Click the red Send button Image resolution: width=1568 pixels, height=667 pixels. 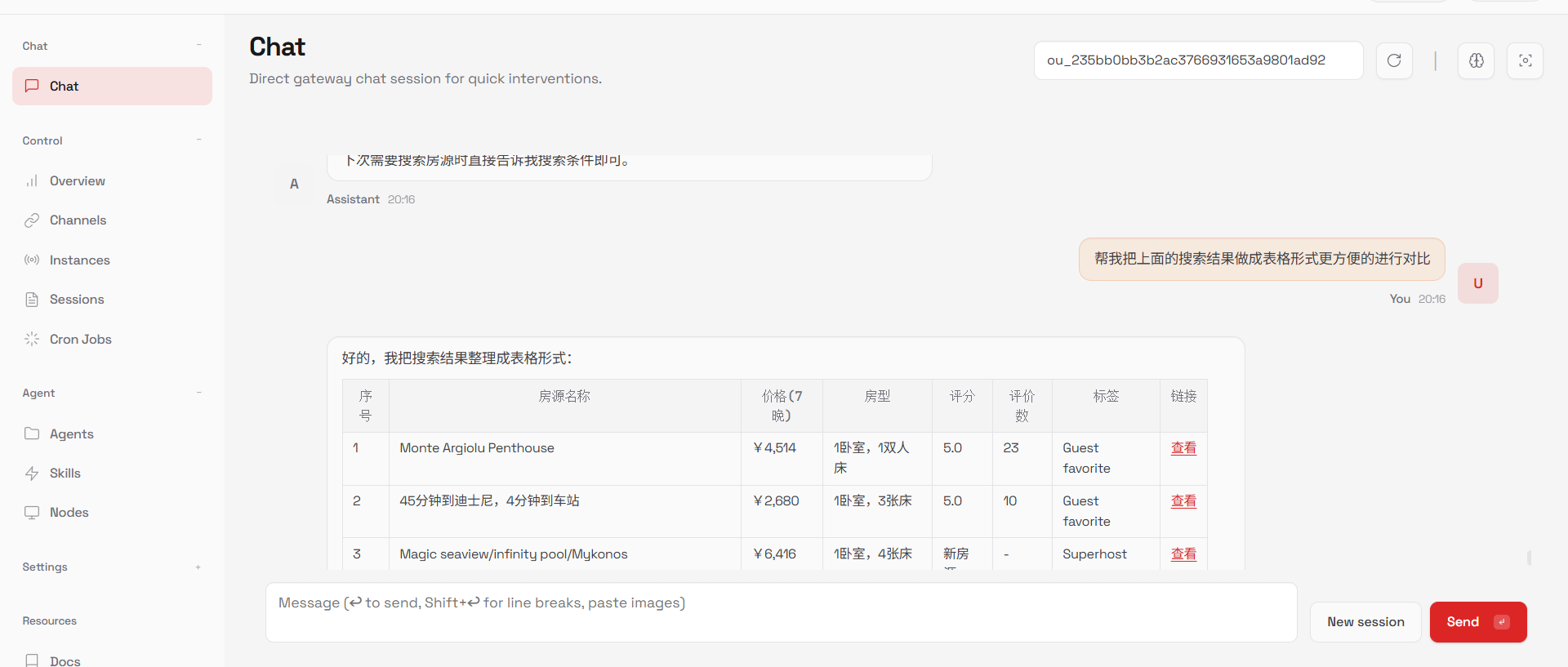pos(1477,622)
